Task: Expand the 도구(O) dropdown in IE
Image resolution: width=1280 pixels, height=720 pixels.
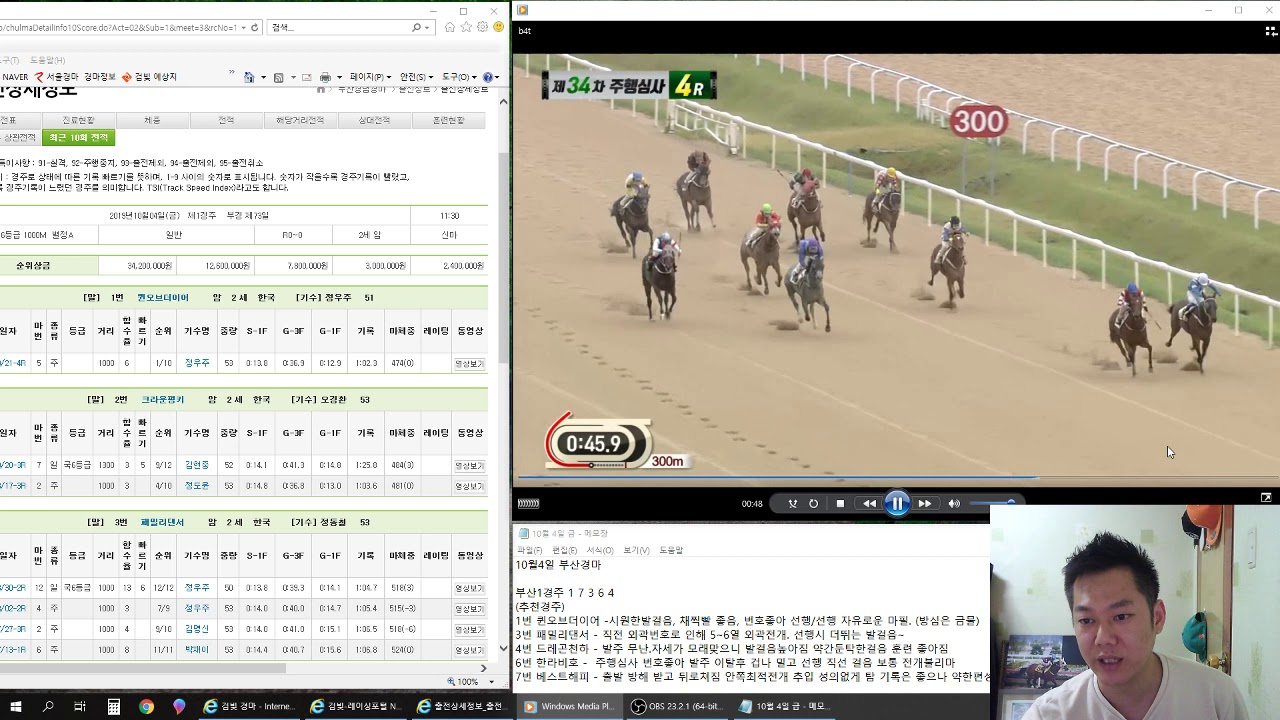Action: click(459, 77)
